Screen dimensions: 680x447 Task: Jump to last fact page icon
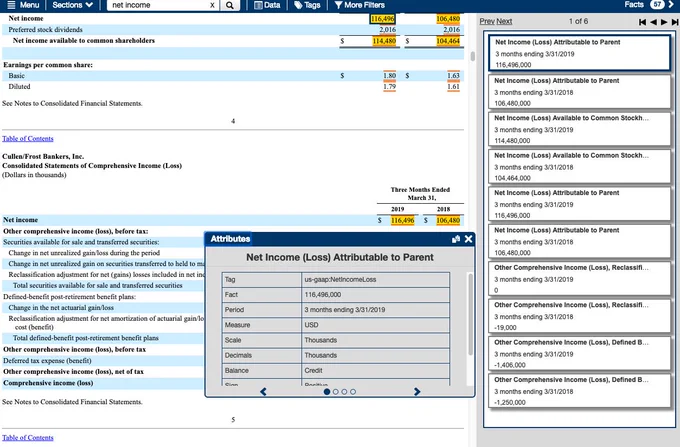point(675,22)
